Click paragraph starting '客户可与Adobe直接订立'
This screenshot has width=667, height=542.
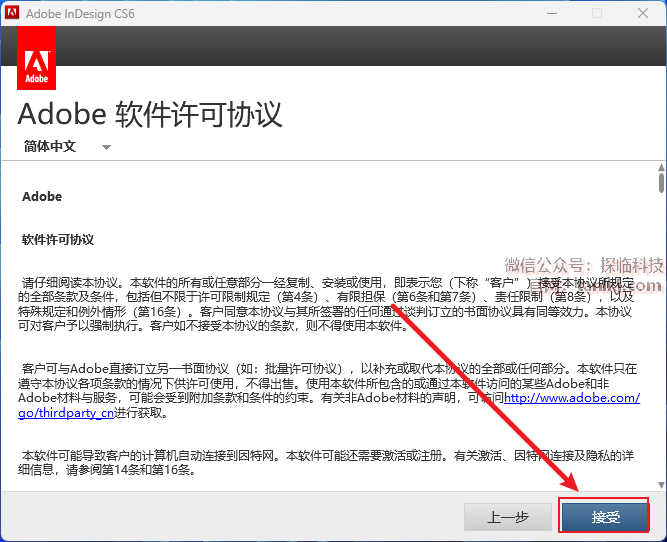[x=328, y=391]
